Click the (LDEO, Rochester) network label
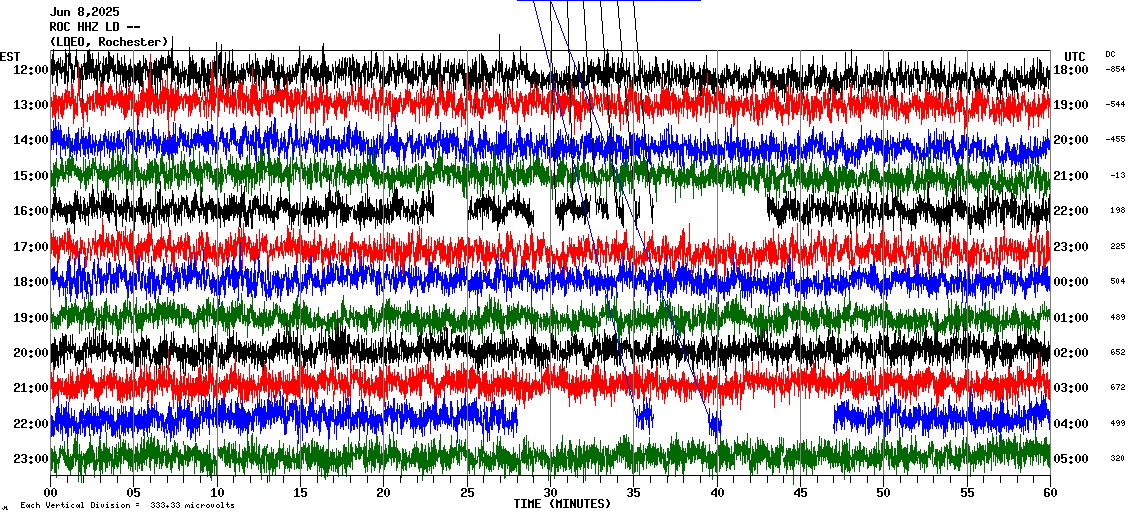Viewport: 1130px width, 519px height. [109, 42]
